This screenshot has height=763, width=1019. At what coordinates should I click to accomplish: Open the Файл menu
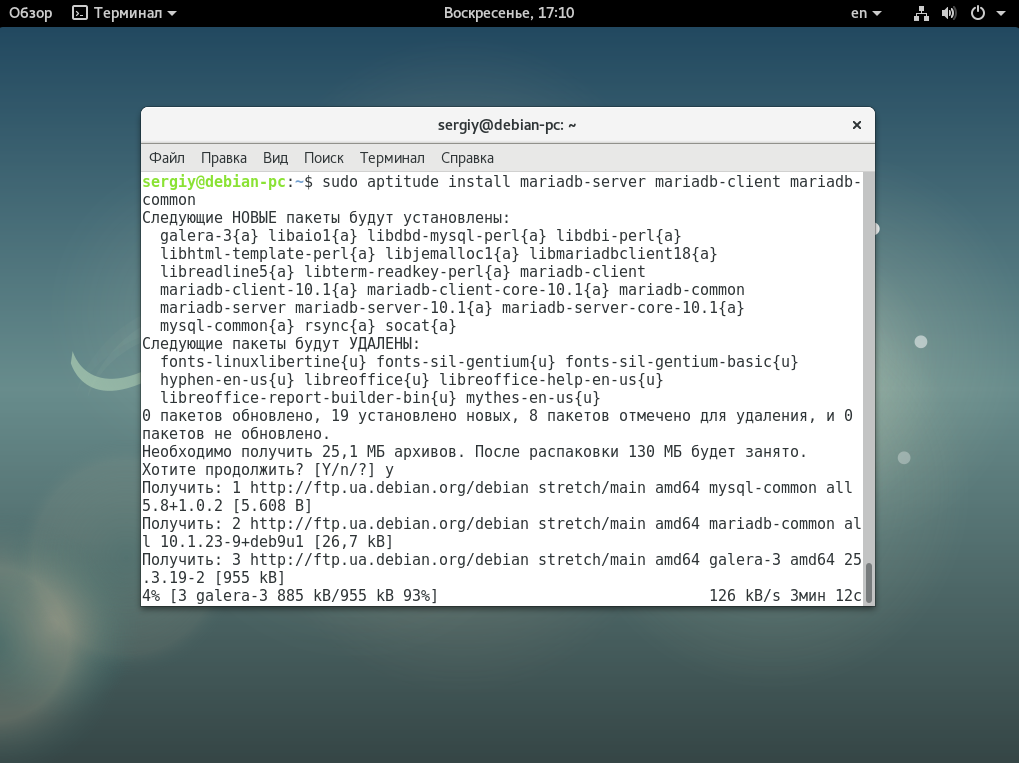[x=167, y=158]
